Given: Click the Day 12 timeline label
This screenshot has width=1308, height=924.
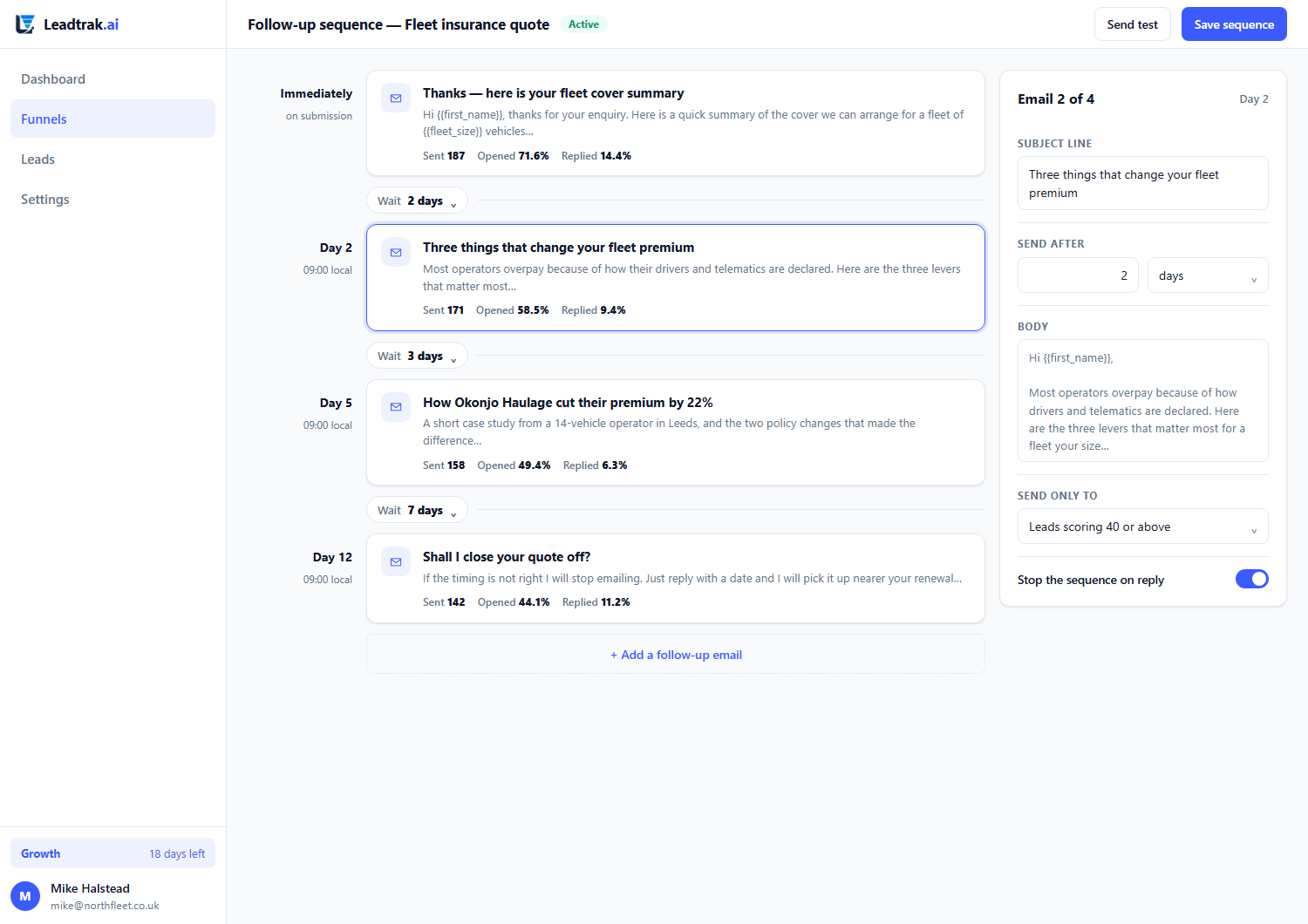Looking at the screenshot, I should coord(332,557).
